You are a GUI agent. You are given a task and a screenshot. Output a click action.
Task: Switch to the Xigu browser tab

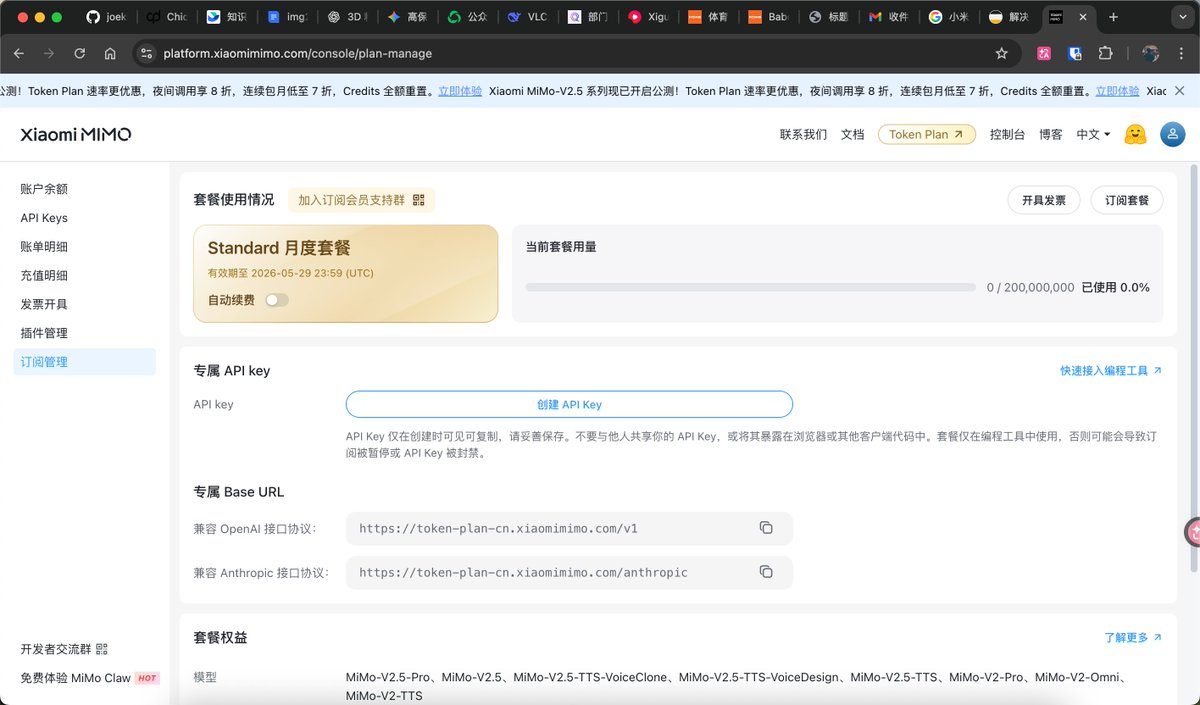(x=646, y=17)
